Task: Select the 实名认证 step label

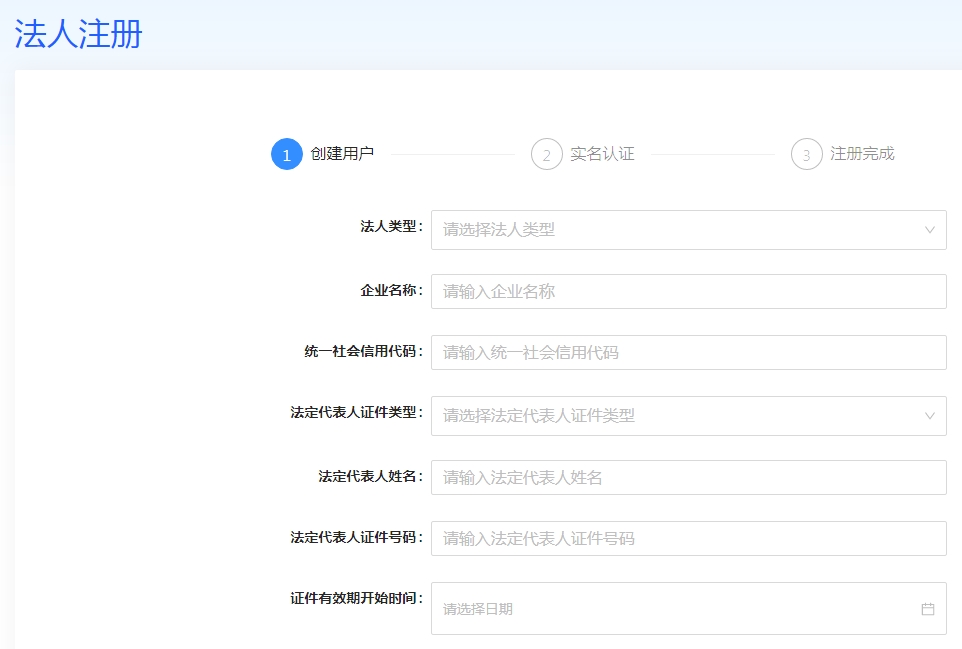Action: click(x=602, y=154)
